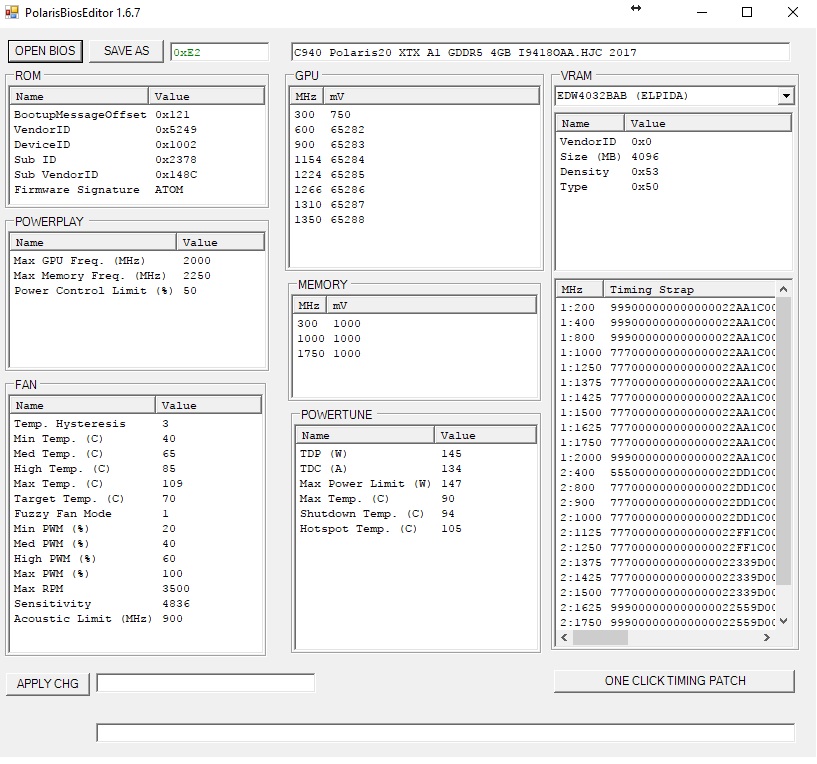This screenshot has width=817, height=764.
Task: Click Name column header in POWERTUNE table
Action: [x=365, y=436]
